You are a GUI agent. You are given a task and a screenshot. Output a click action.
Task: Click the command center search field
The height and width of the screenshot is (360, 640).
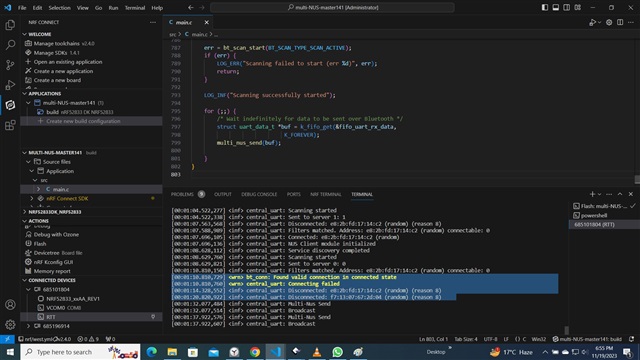332,7
